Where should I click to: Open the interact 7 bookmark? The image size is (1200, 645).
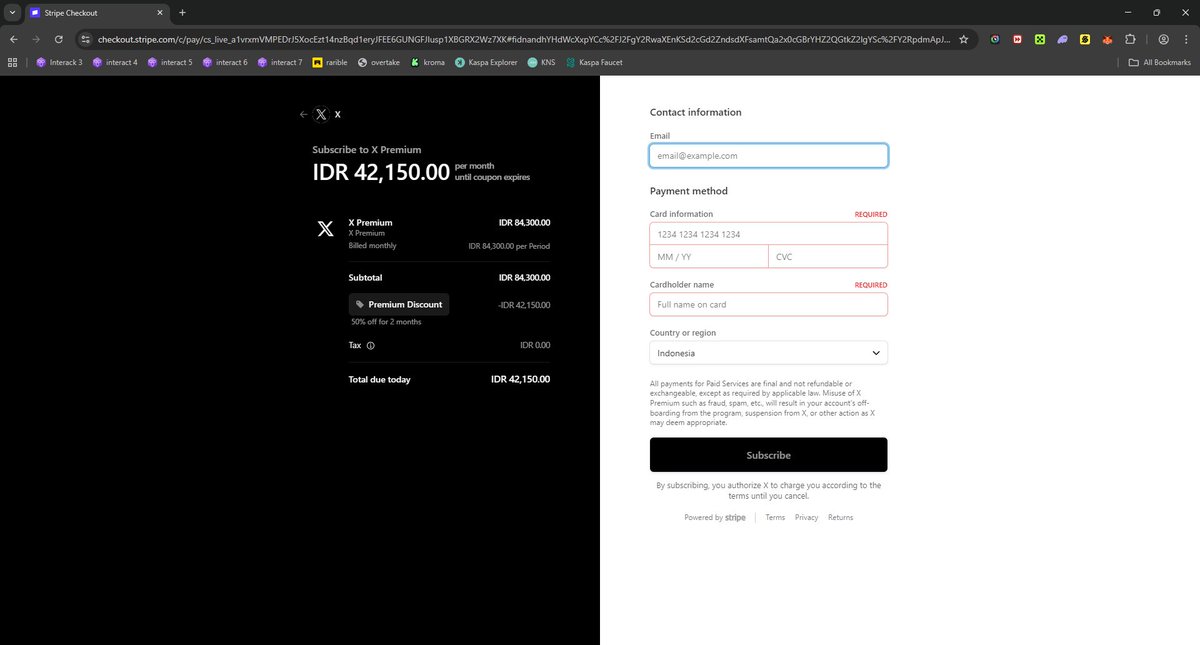click(x=280, y=62)
